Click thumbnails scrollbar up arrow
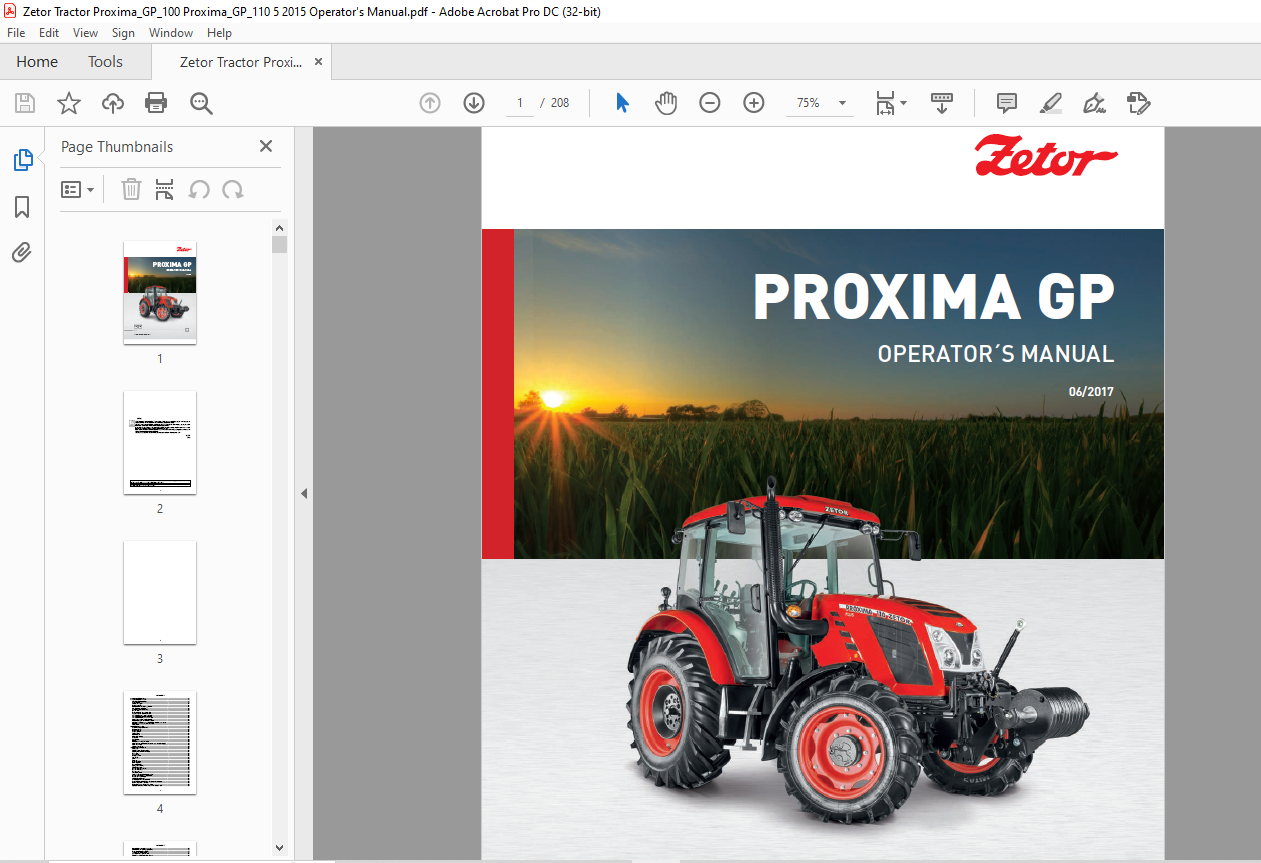Viewport: 1261px width, 863px height. click(279, 227)
